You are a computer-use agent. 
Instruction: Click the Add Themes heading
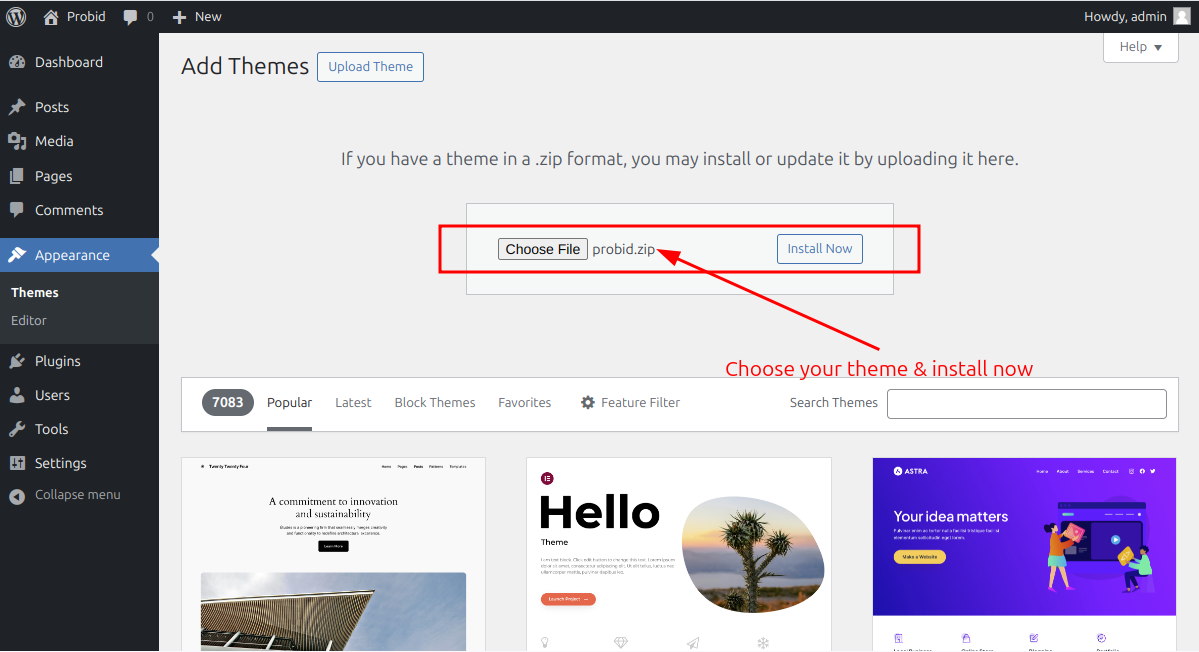point(245,66)
